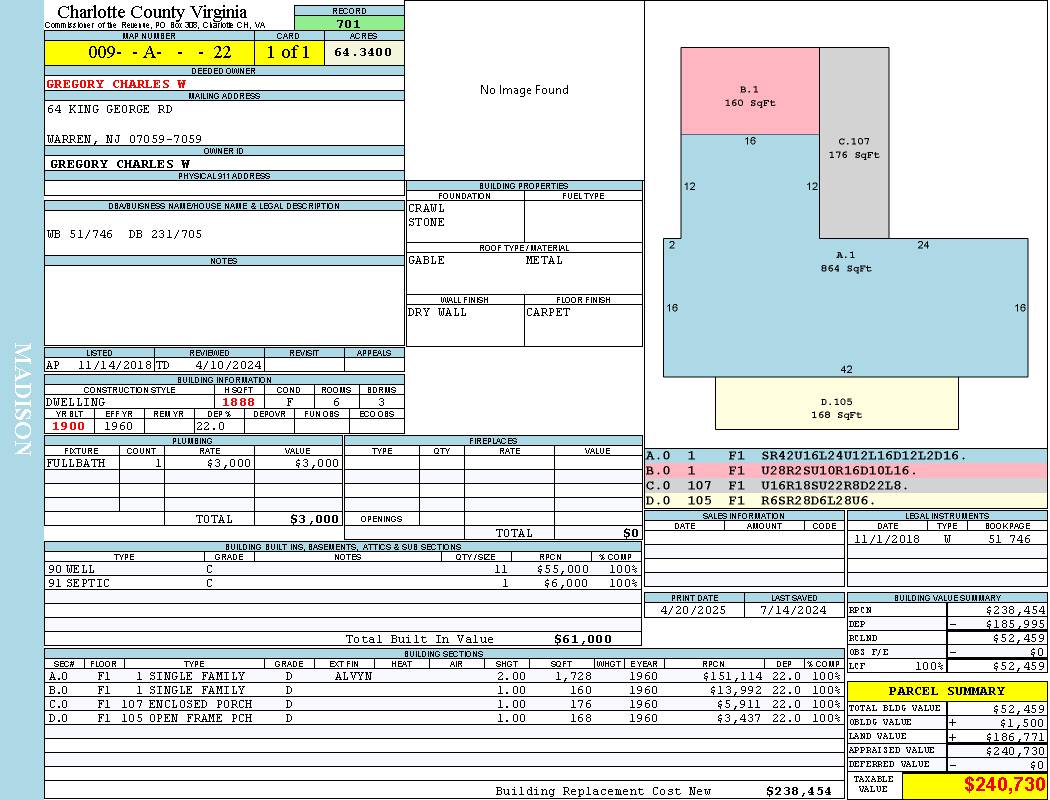Select the mailing address 64 King George Rd
The width and height of the screenshot is (1050, 800).
pyautogui.click(x=110, y=109)
